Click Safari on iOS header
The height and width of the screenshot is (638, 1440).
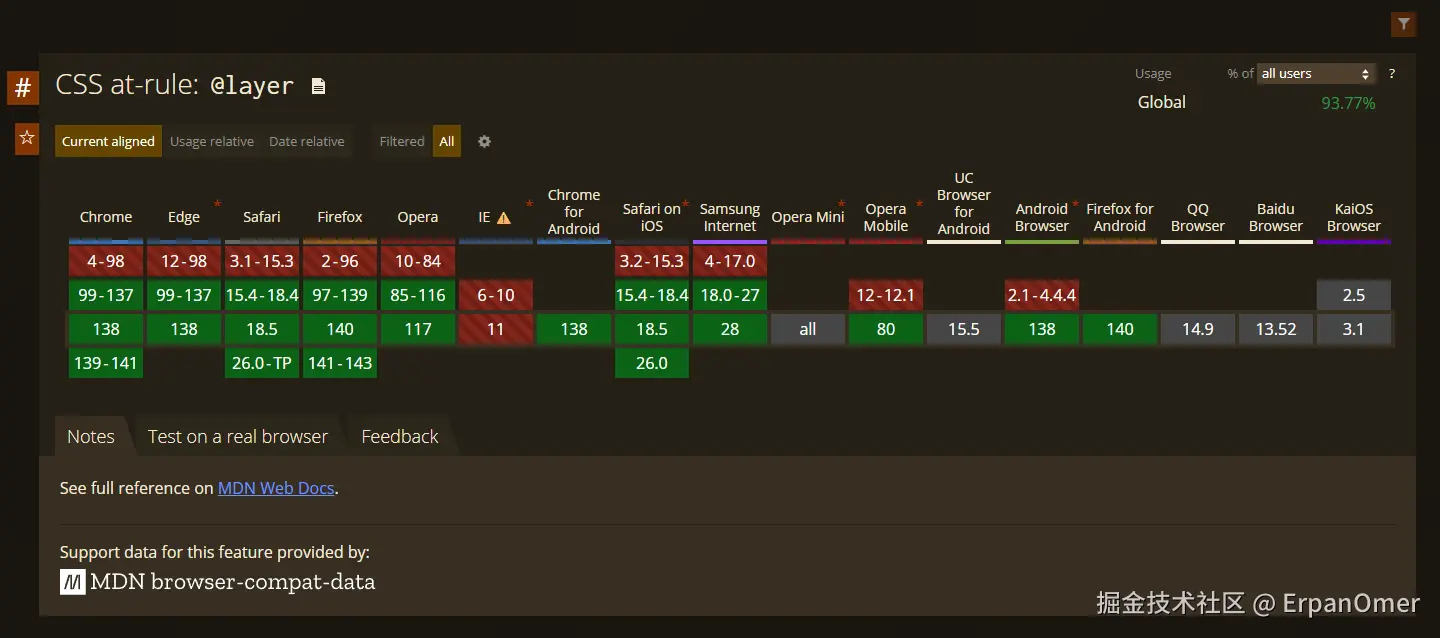[652, 217]
